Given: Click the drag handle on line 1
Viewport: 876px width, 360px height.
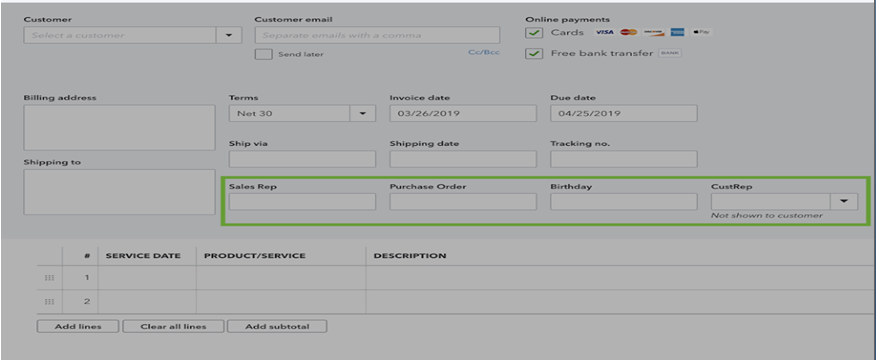Looking at the screenshot, I should pyautogui.click(x=49, y=278).
